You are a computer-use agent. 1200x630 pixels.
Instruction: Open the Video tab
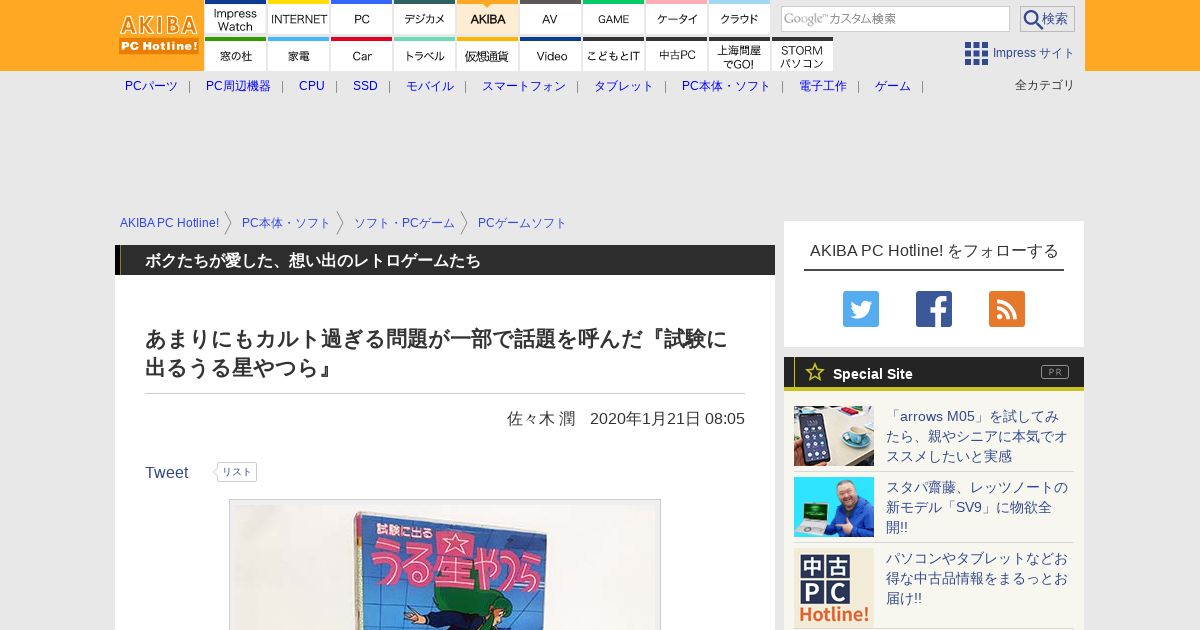pos(551,55)
